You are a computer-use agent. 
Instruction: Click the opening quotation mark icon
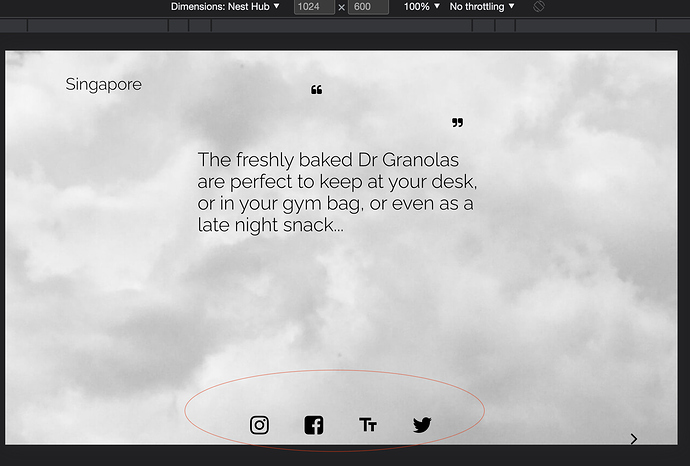point(317,91)
